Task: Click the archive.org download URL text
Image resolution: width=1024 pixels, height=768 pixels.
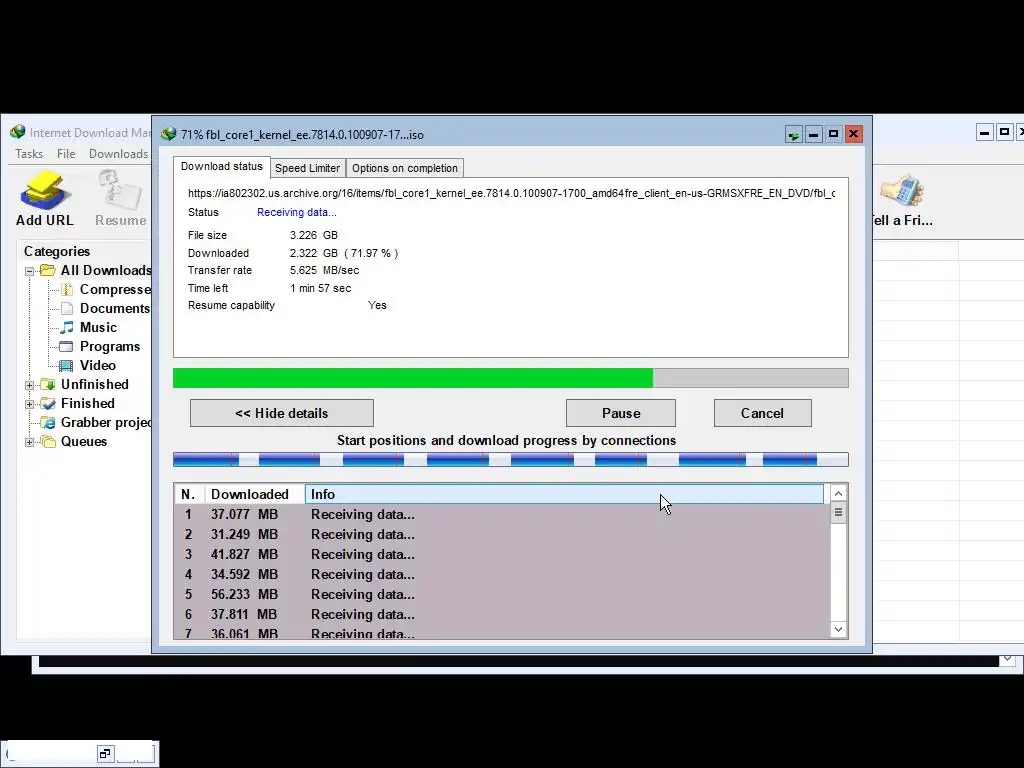Action: click(511, 193)
